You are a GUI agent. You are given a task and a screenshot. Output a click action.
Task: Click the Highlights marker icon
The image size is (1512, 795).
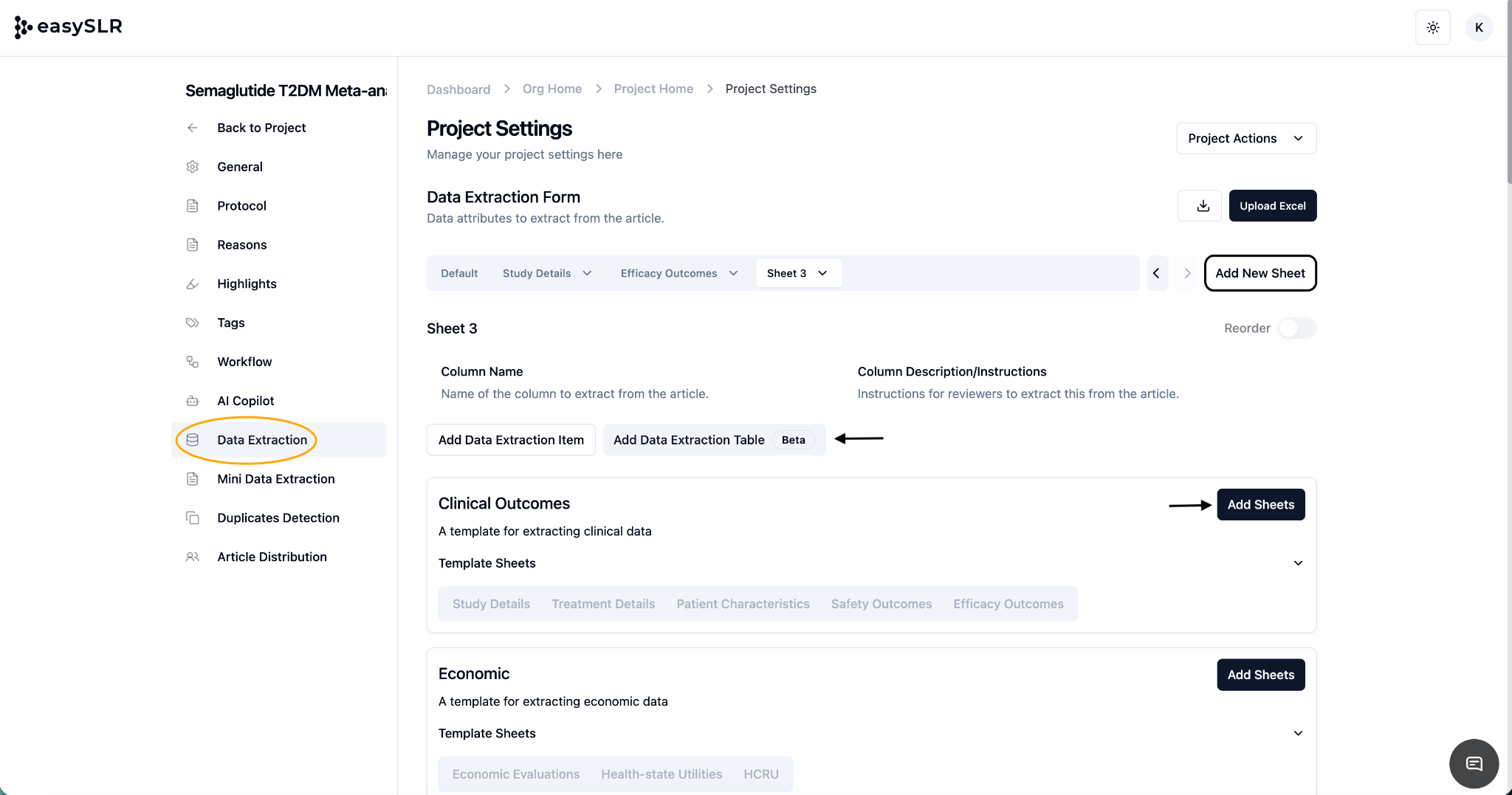[193, 284]
